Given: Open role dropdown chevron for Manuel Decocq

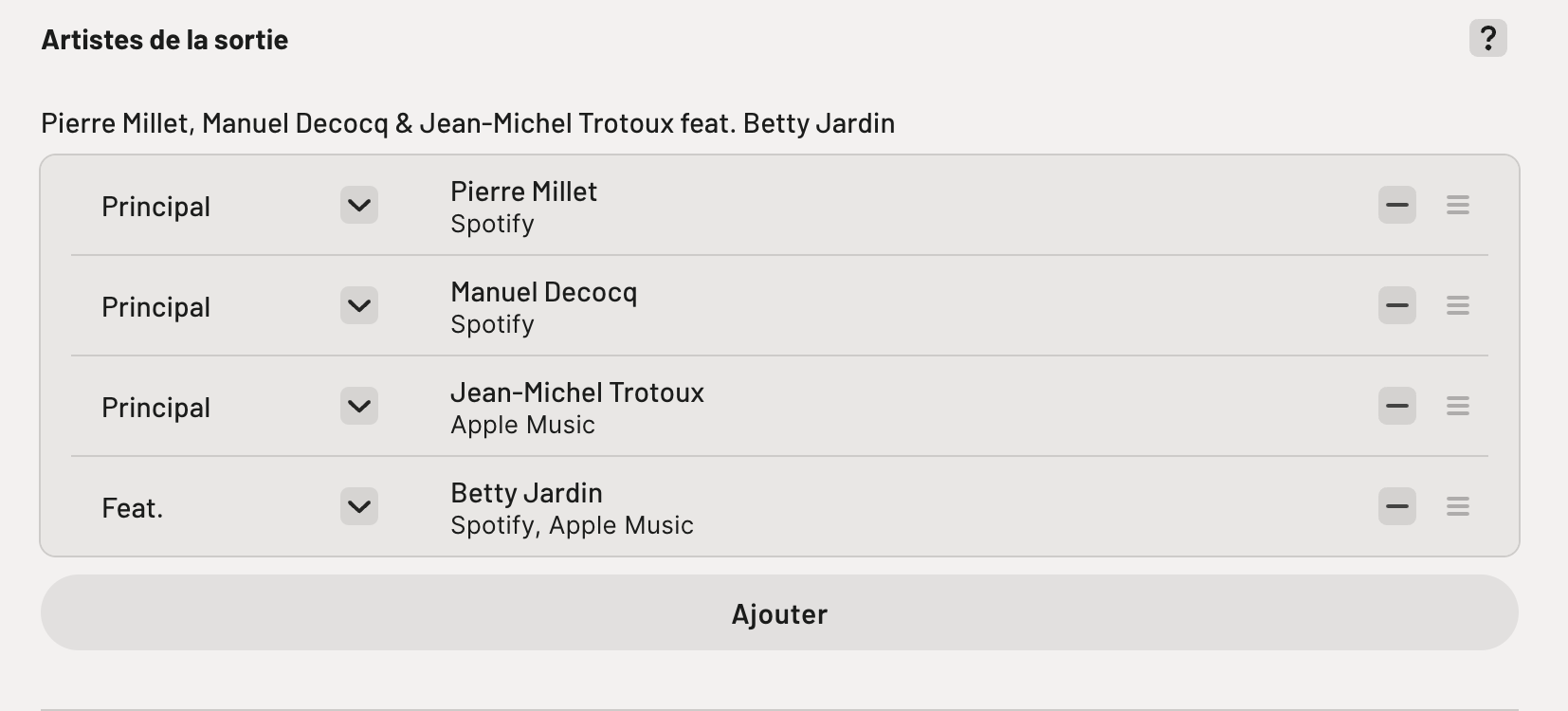Looking at the screenshot, I should 358,305.
